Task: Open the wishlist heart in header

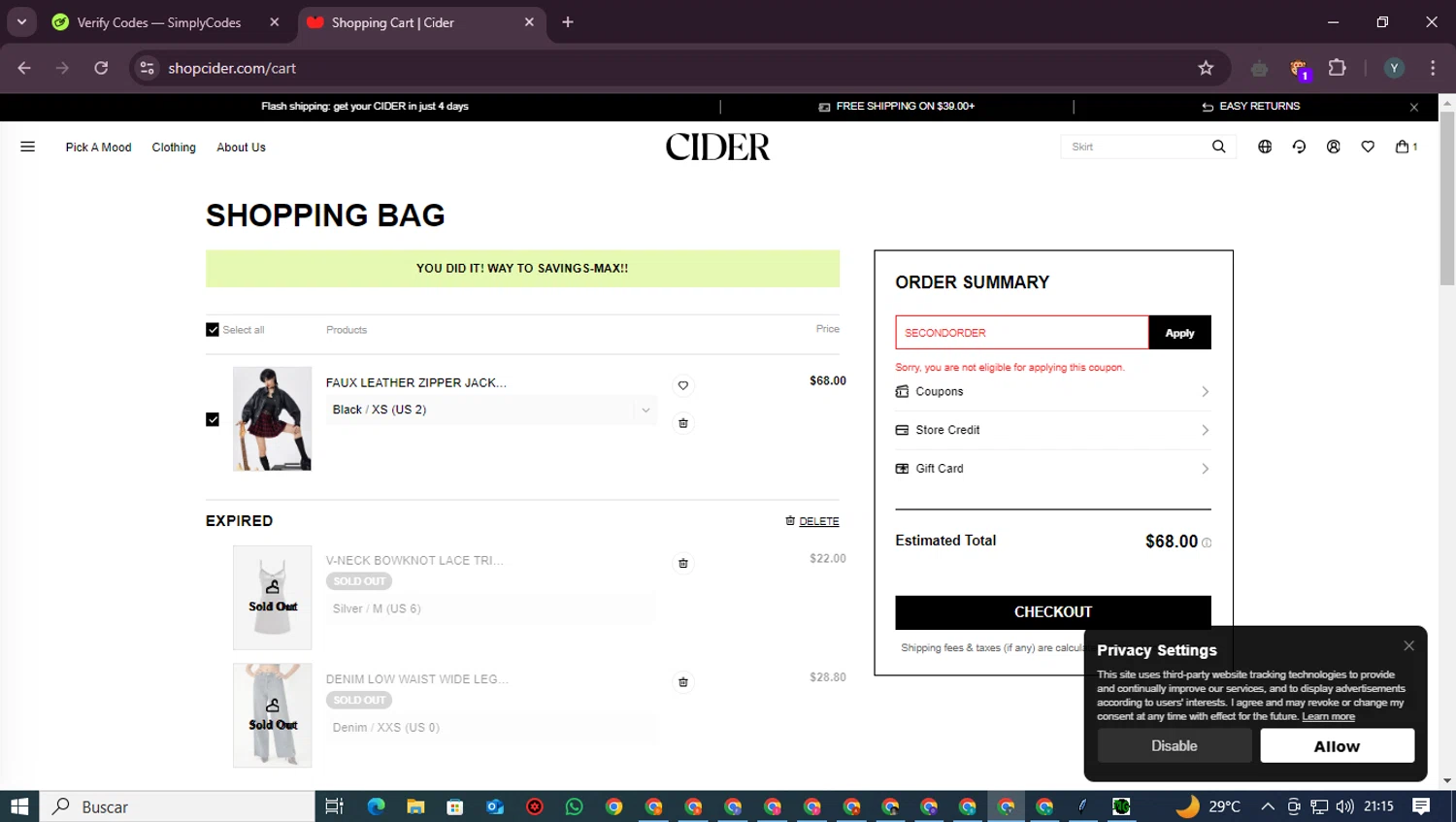Action: tap(1368, 147)
